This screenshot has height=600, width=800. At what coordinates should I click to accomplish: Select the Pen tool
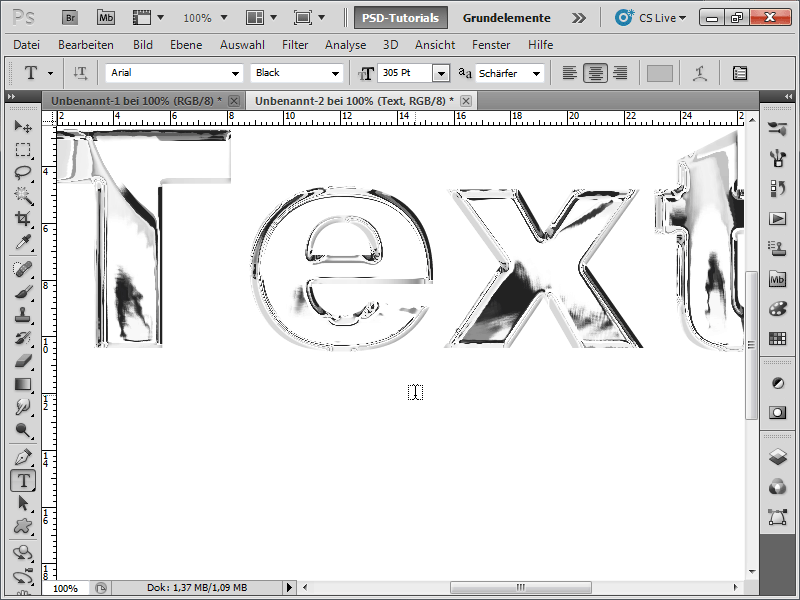pyautogui.click(x=23, y=457)
